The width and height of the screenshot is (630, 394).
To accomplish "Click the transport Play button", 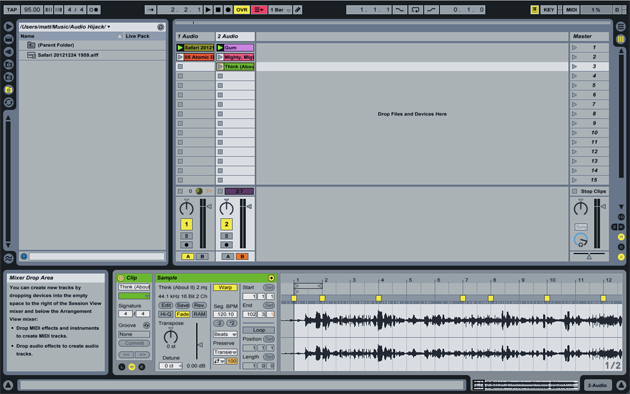I will tap(208, 10).
